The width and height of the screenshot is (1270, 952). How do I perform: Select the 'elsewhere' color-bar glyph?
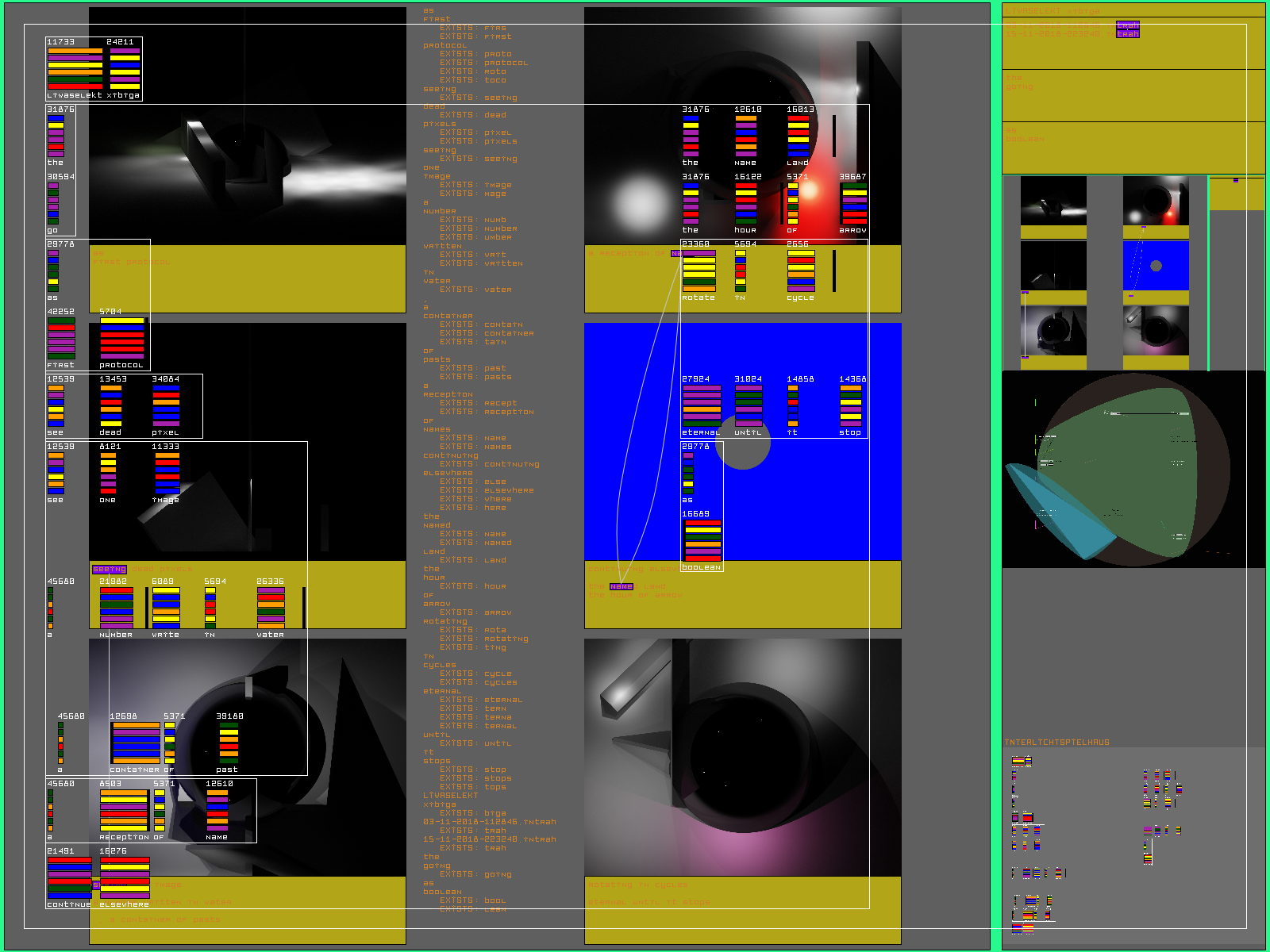(x=125, y=877)
